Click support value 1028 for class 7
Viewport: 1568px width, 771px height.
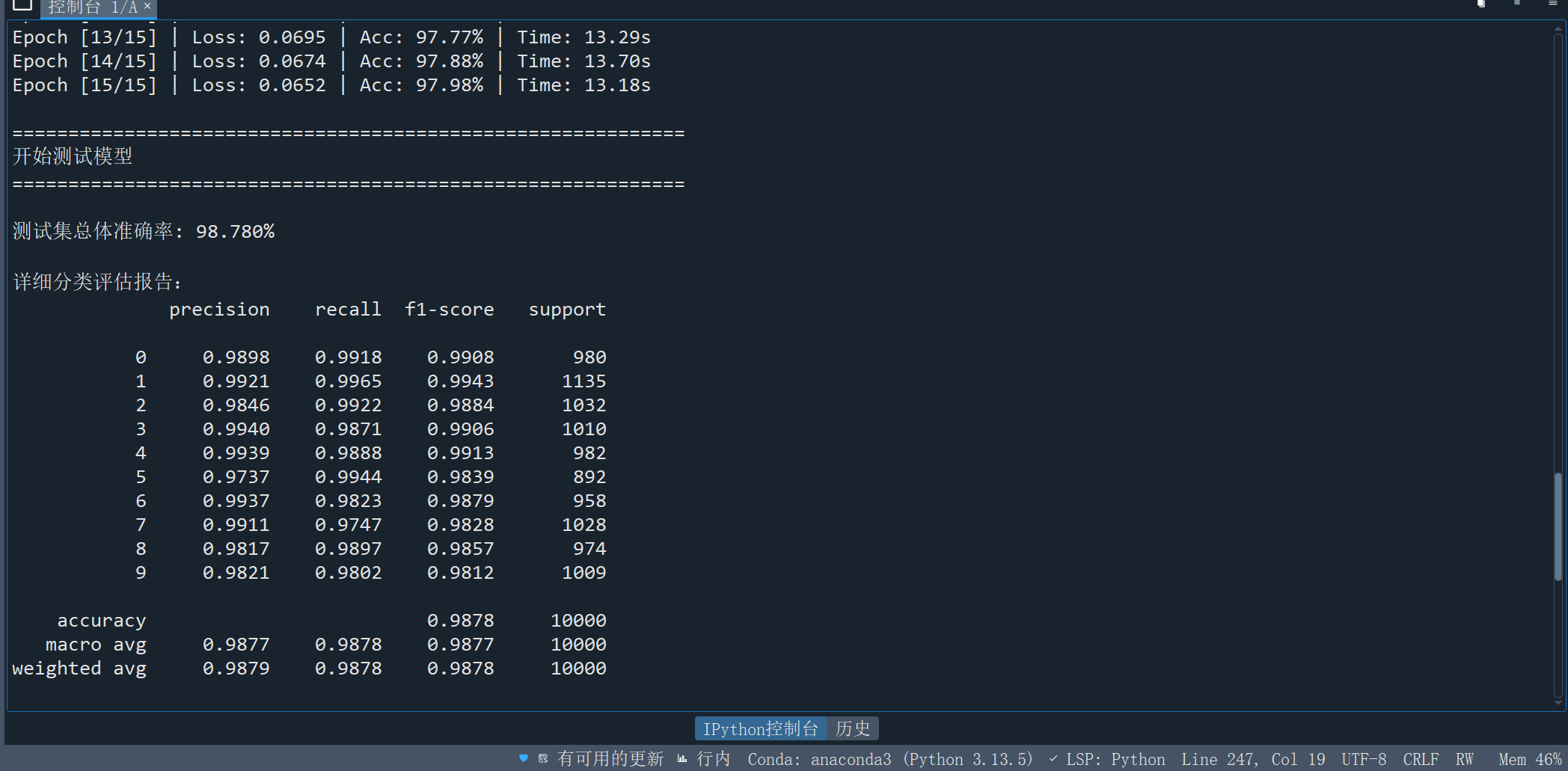584,525
